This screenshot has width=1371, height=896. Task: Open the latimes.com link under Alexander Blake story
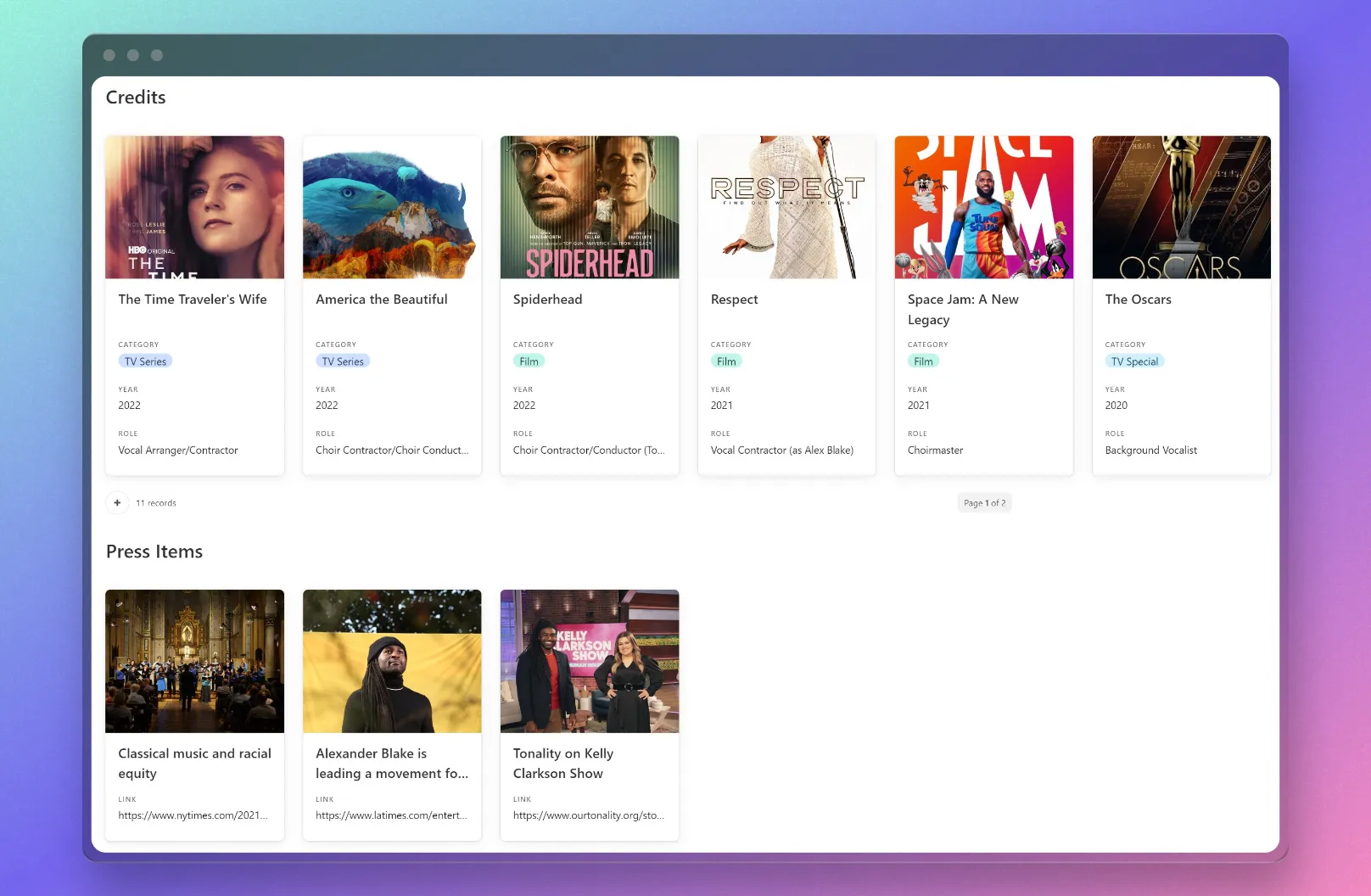(390, 815)
